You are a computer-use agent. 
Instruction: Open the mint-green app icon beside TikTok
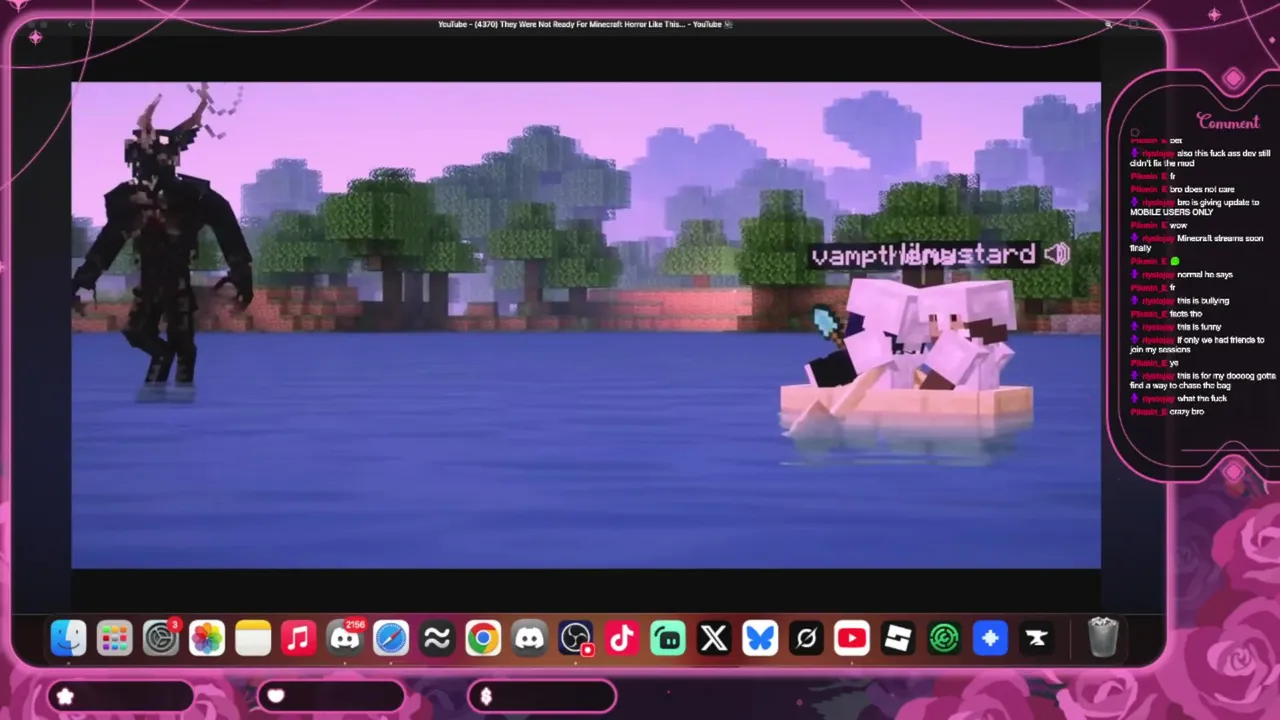tap(668, 638)
